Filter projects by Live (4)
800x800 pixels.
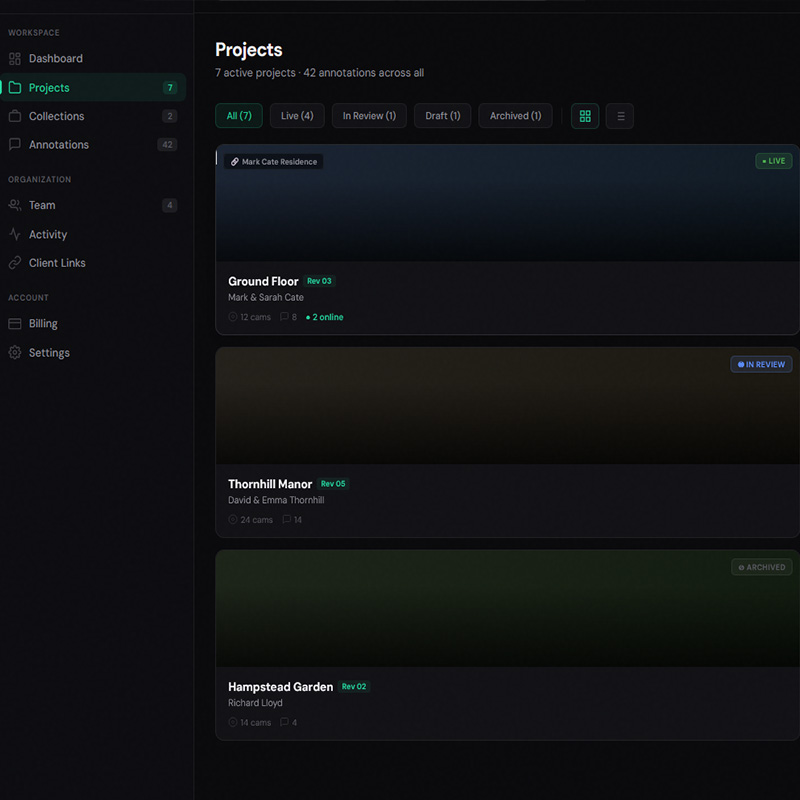pyautogui.click(x=297, y=116)
